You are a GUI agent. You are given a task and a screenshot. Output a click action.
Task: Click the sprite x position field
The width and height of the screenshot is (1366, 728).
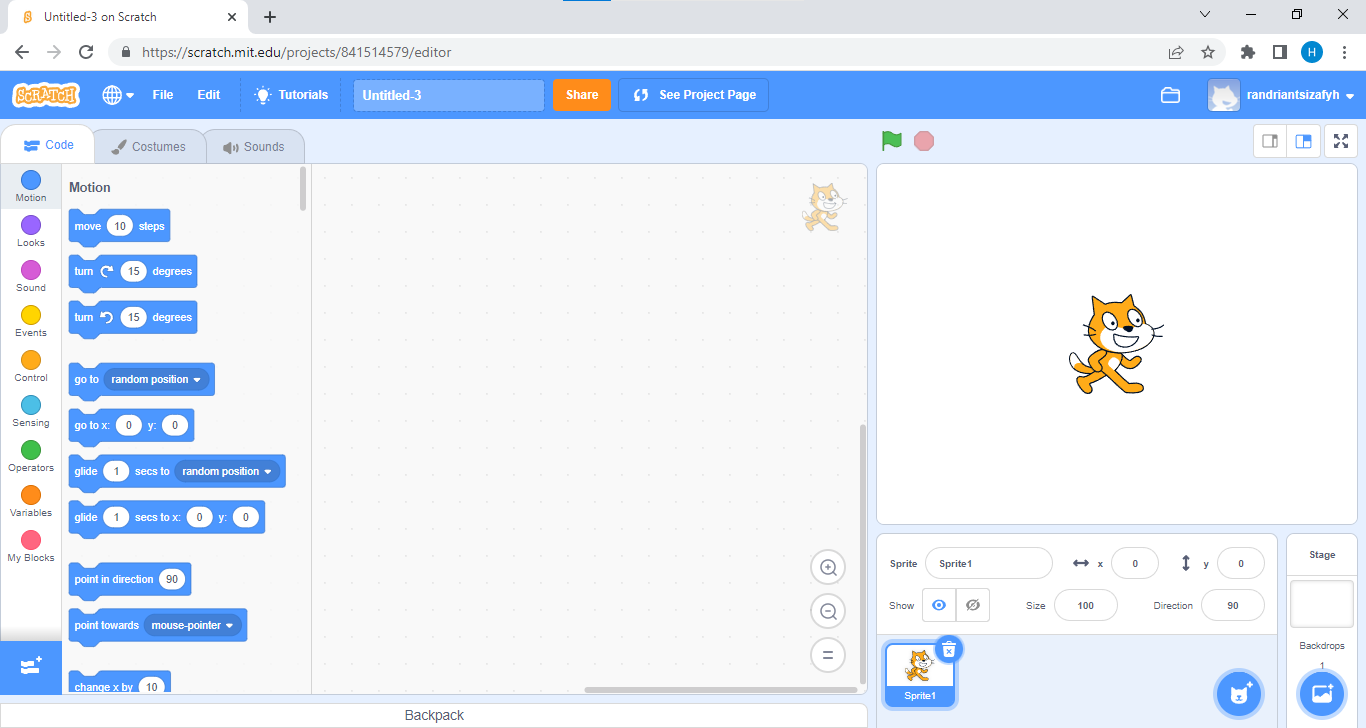[x=1135, y=563]
